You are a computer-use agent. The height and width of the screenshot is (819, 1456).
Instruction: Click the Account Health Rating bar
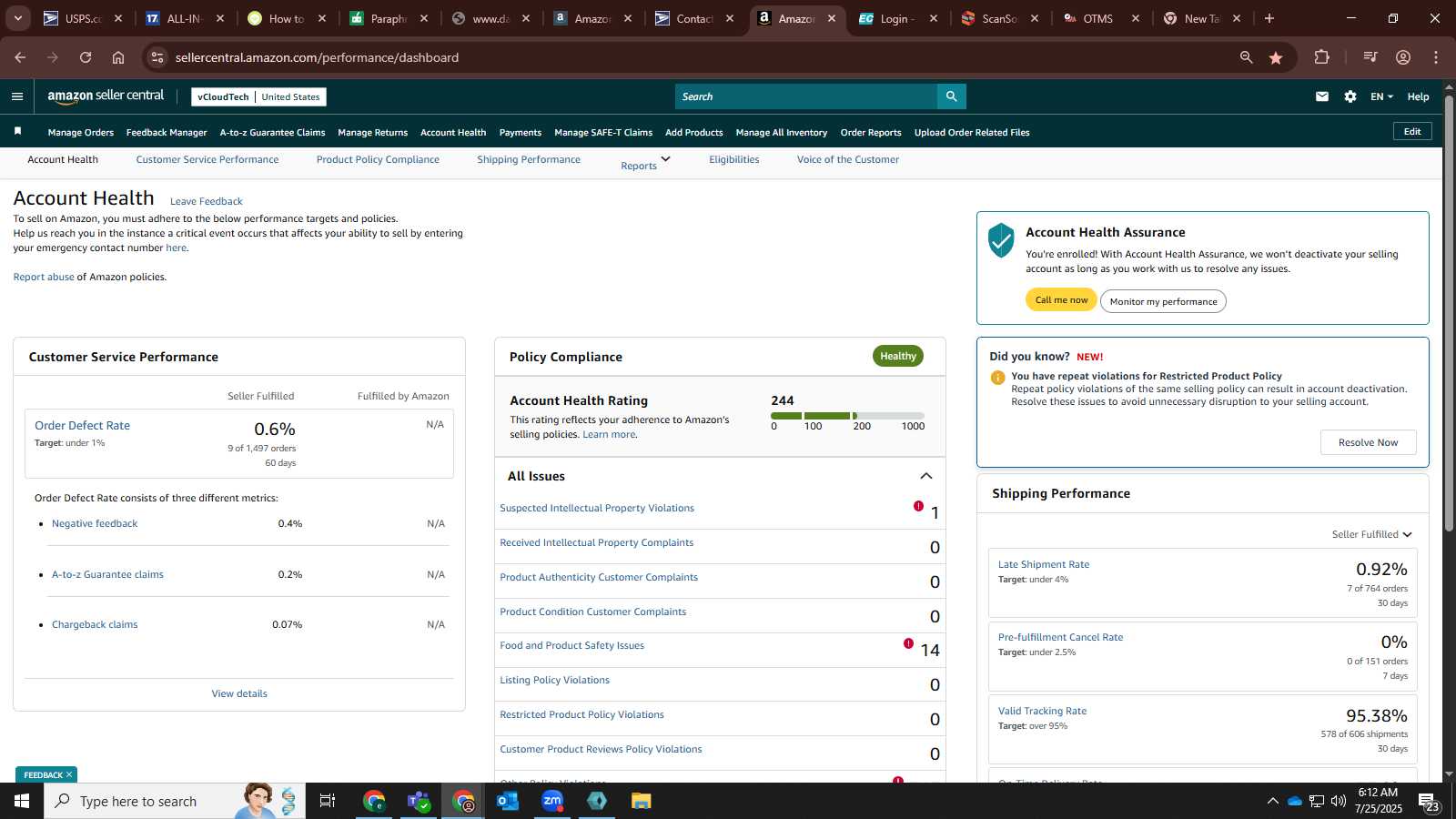coord(847,416)
